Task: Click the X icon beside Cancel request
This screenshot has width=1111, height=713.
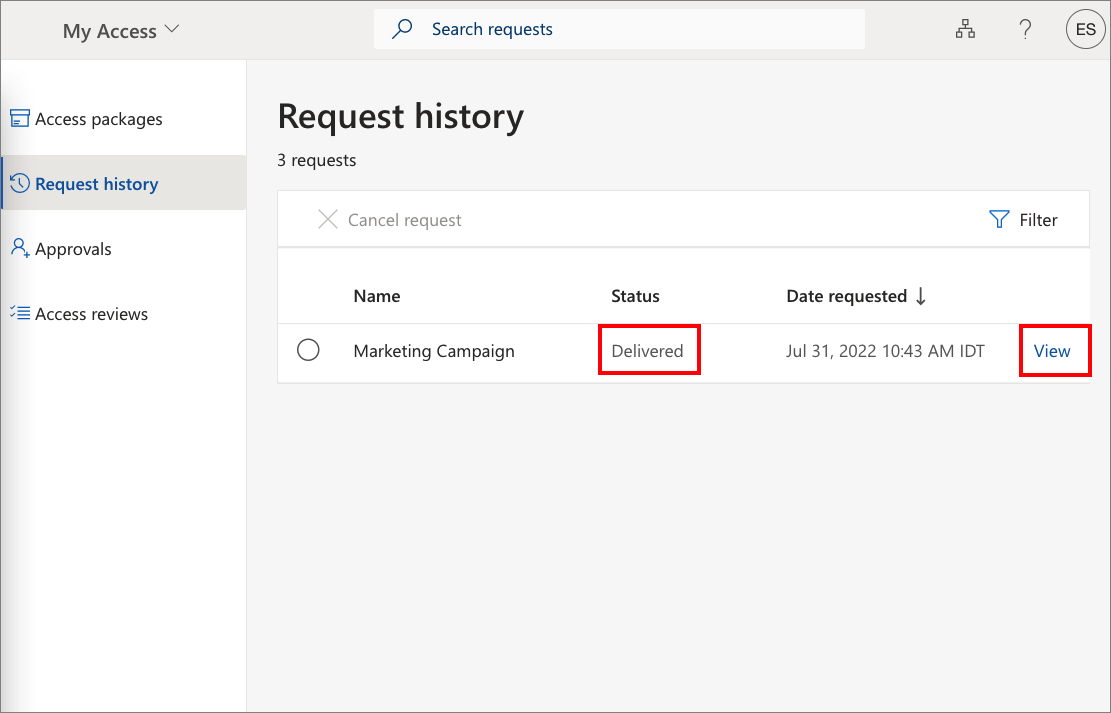Action: click(328, 219)
